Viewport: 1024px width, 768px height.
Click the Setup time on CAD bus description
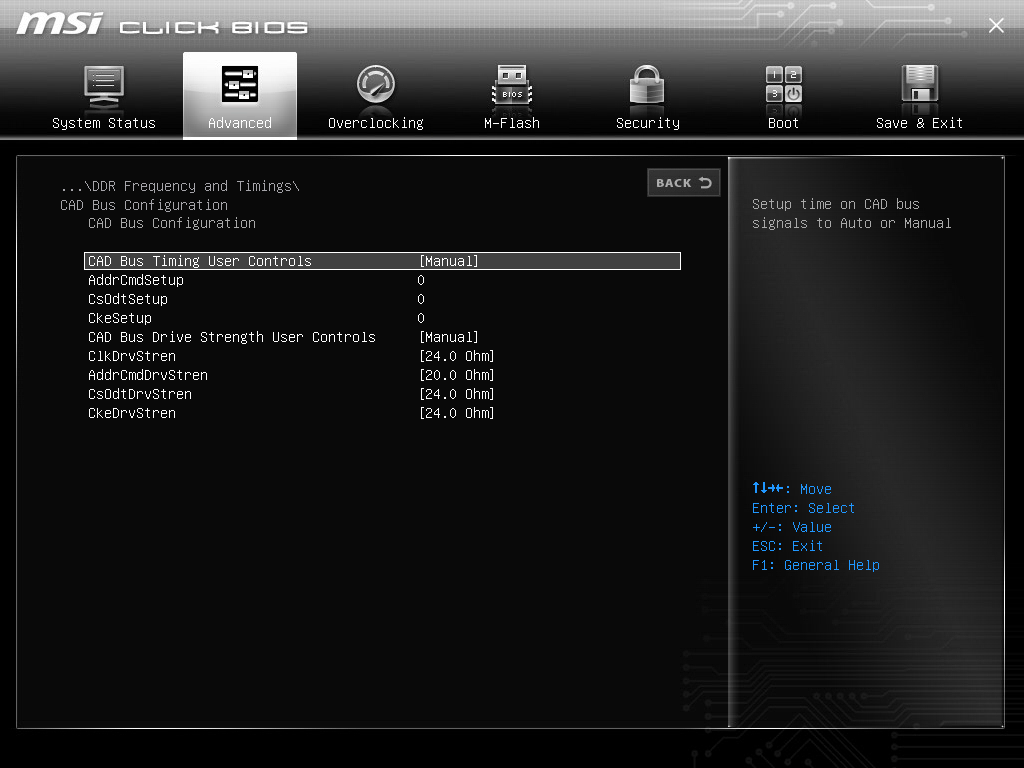coord(852,214)
